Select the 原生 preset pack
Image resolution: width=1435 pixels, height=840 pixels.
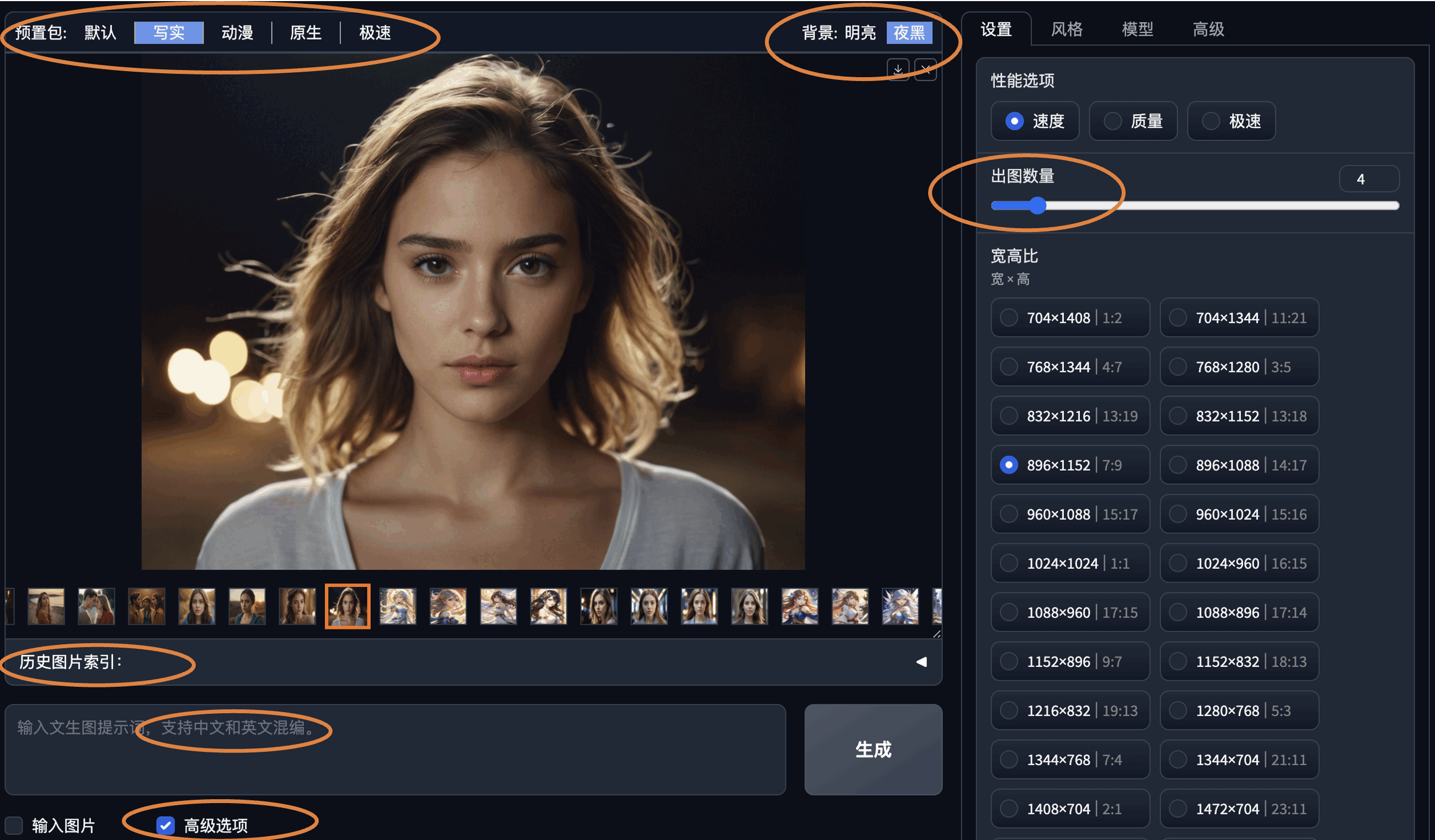click(x=306, y=33)
